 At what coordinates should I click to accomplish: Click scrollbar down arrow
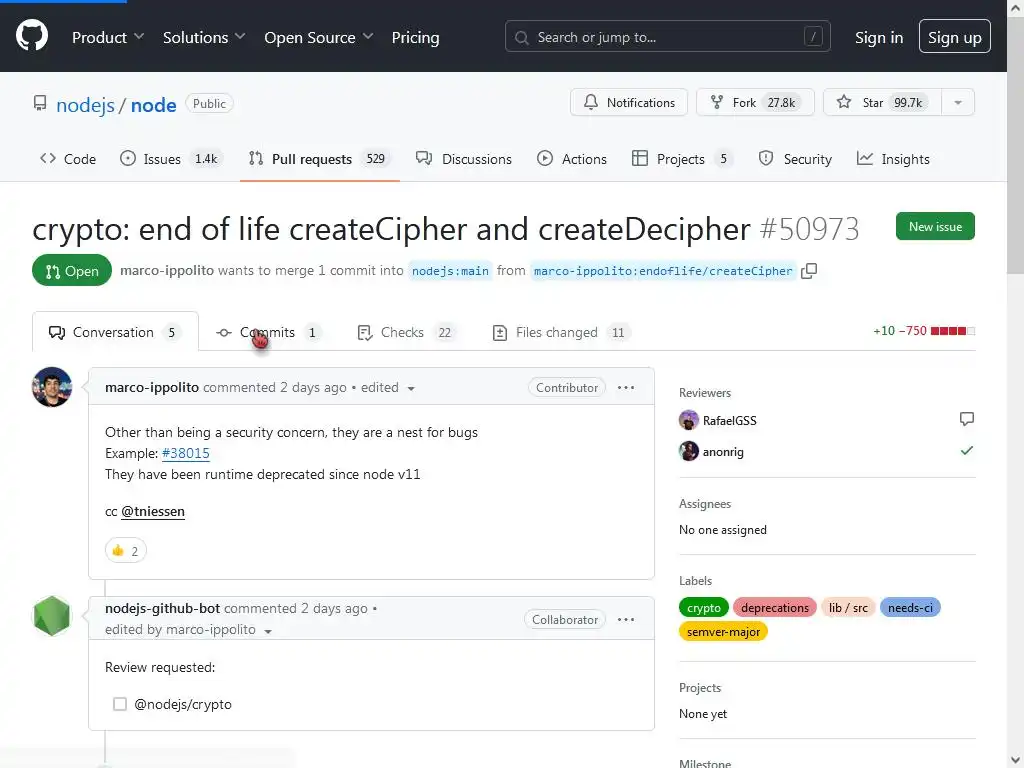click(1015, 760)
